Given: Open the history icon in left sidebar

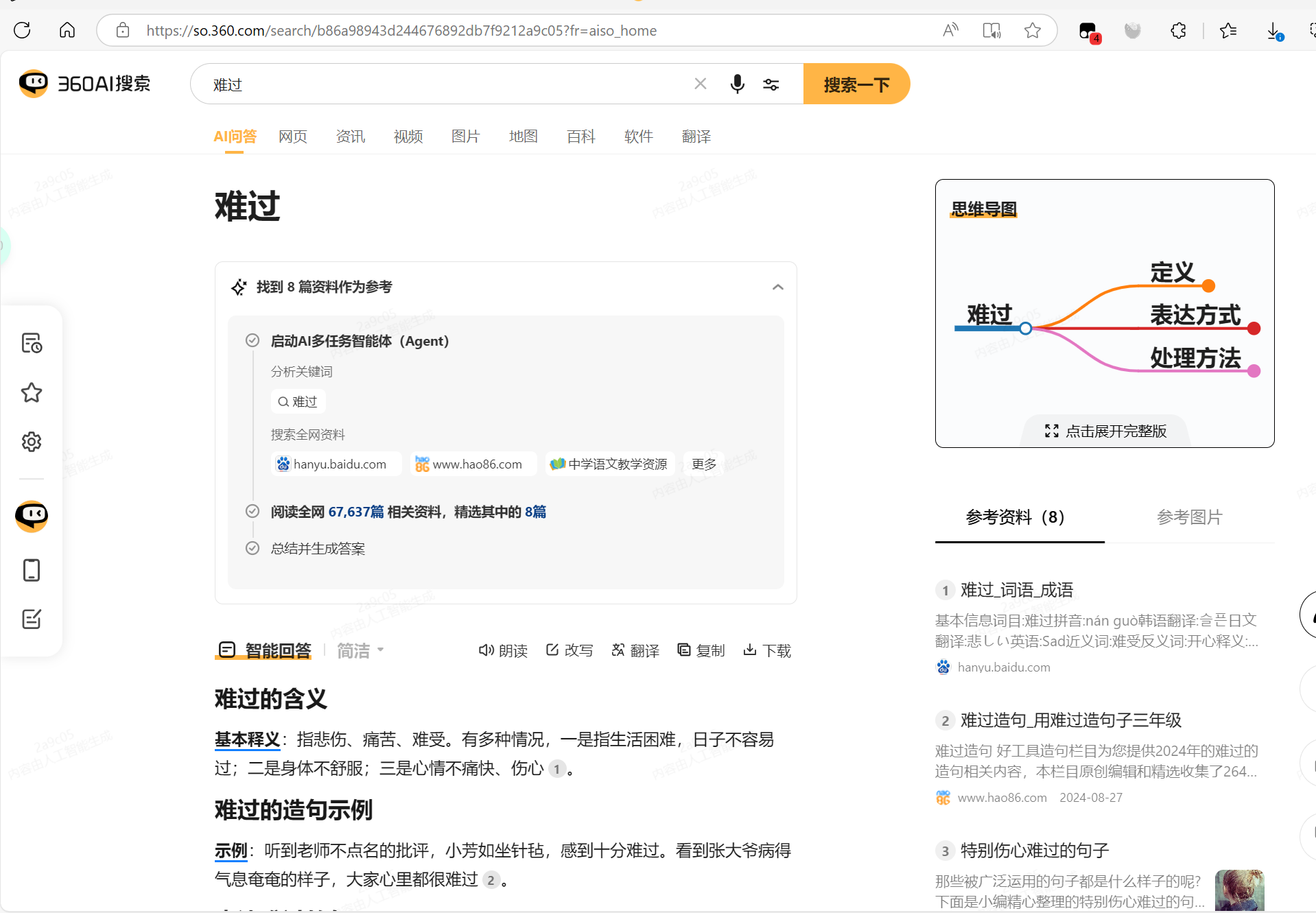Looking at the screenshot, I should point(32,343).
